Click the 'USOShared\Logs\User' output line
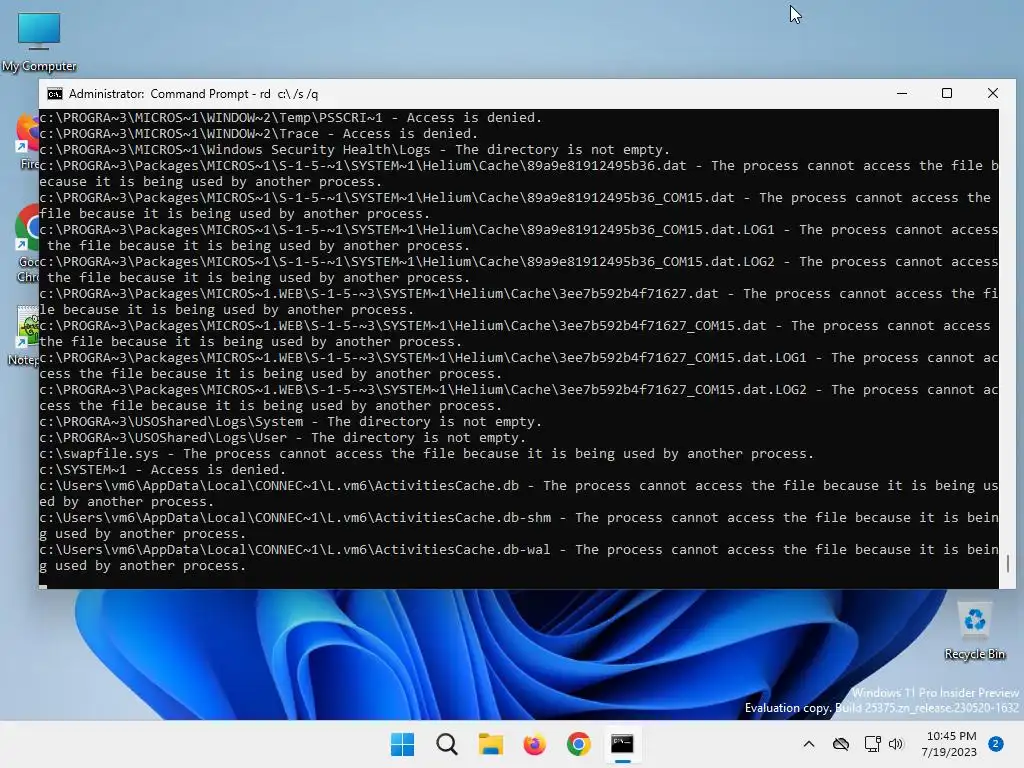1024x768 pixels. coord(283,438)
